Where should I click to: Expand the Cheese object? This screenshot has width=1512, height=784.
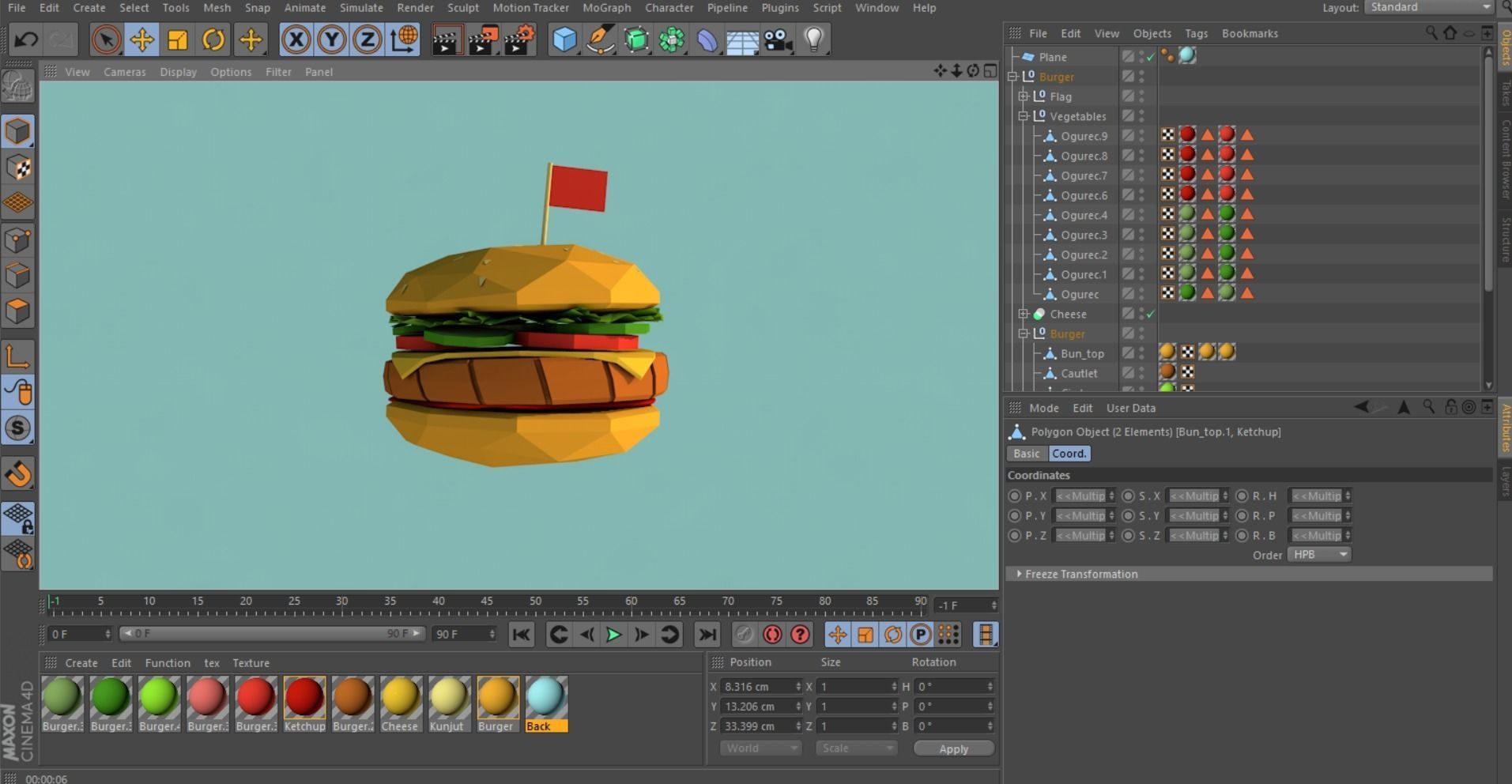pyautogui.click(x=1024, y=314)
